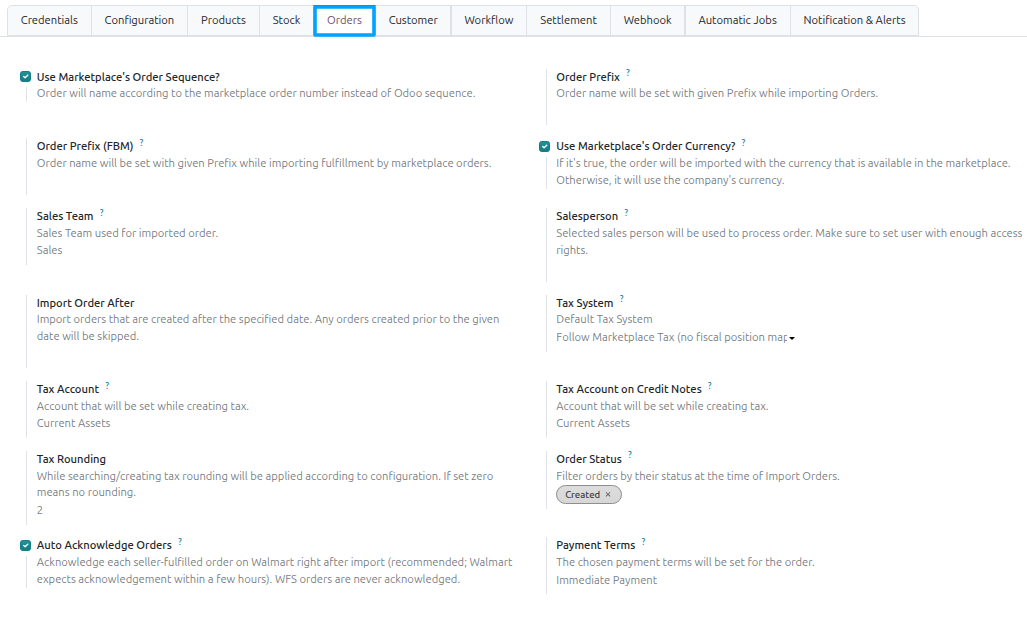Show help for Auto Acknowledge Orders

tap(180, 541)
